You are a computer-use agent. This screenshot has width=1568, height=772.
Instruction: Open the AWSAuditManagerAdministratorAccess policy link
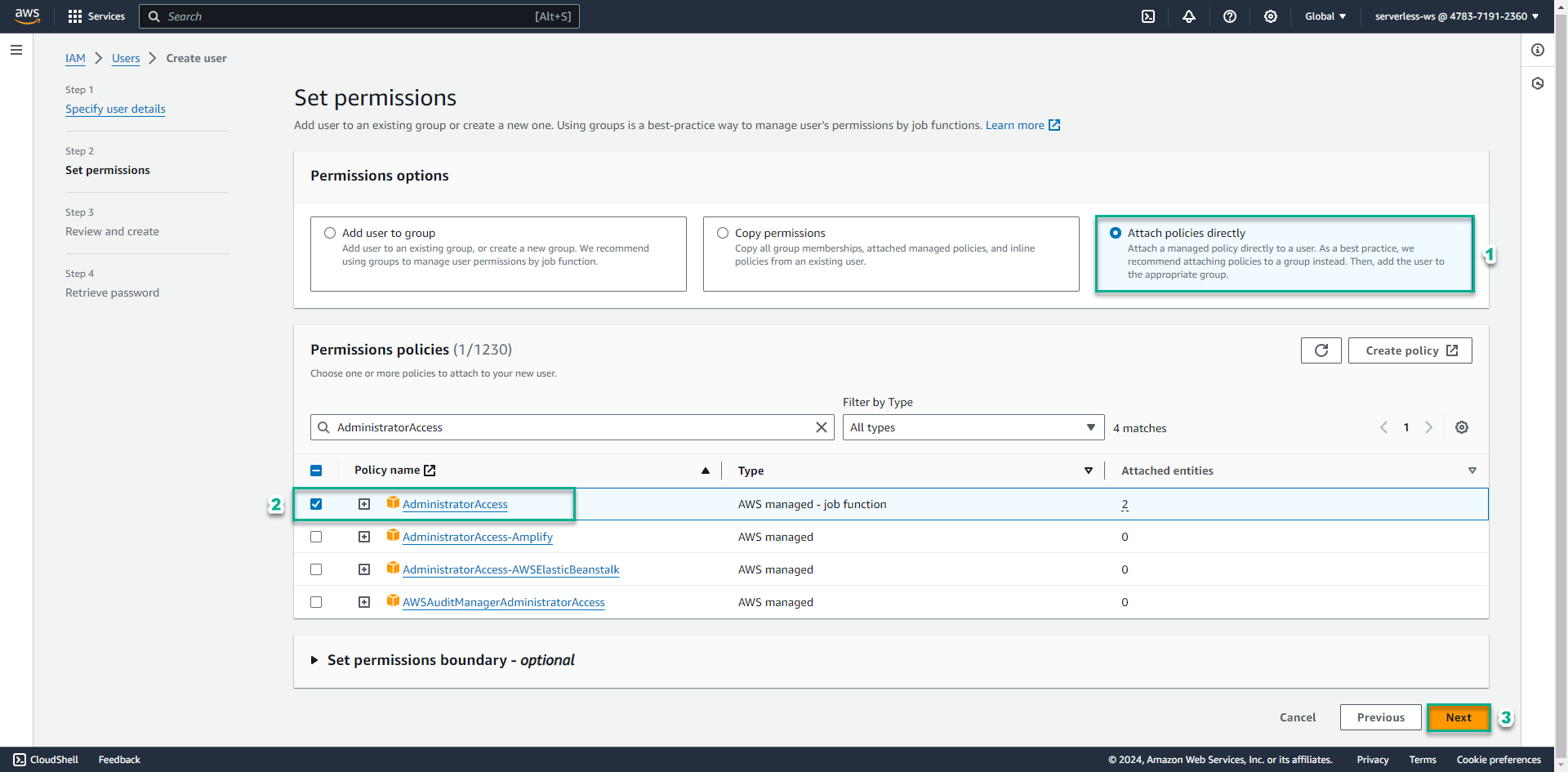point(504,602)
